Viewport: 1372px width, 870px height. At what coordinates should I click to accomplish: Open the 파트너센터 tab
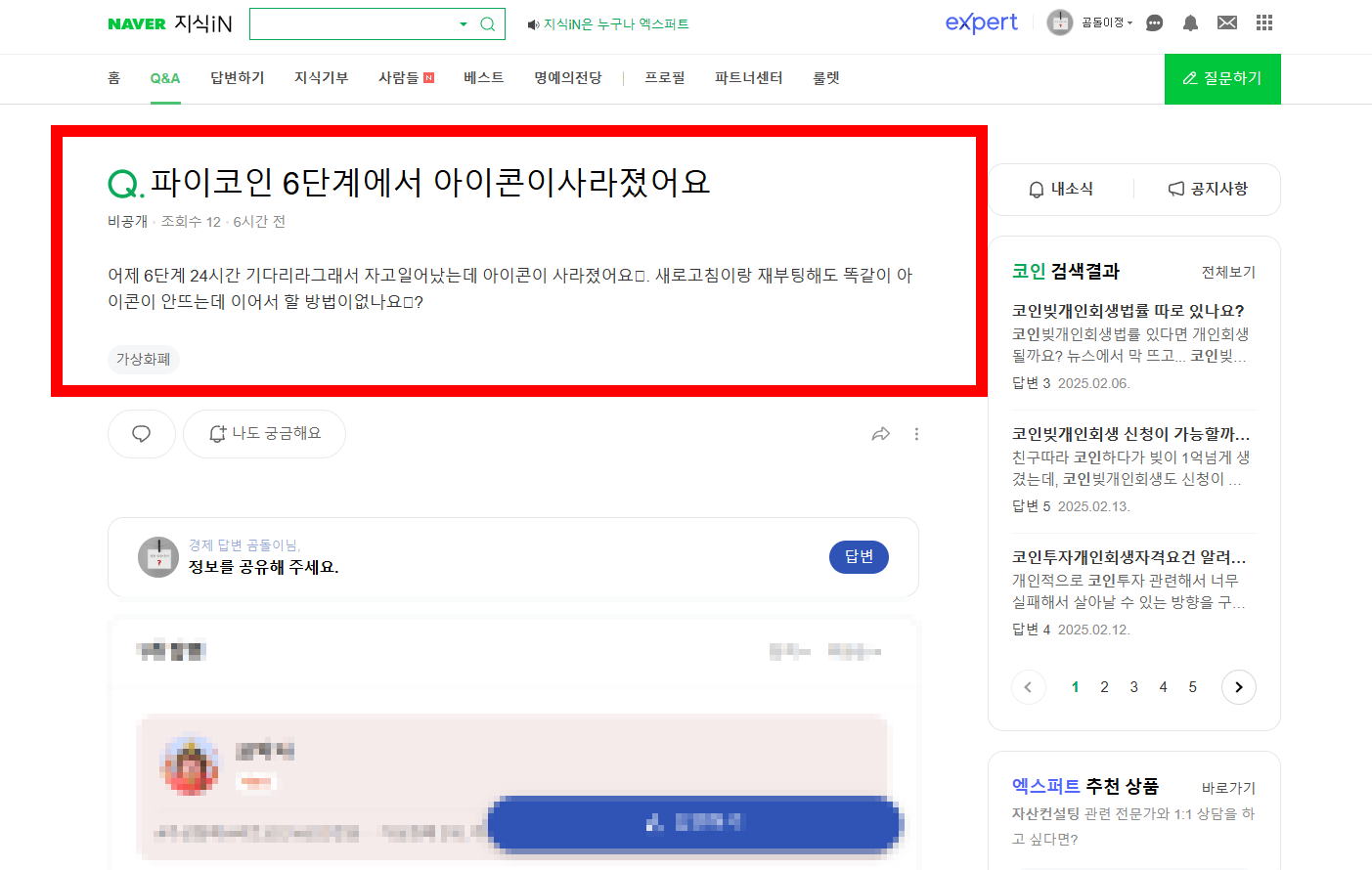[x=749, y=78]
